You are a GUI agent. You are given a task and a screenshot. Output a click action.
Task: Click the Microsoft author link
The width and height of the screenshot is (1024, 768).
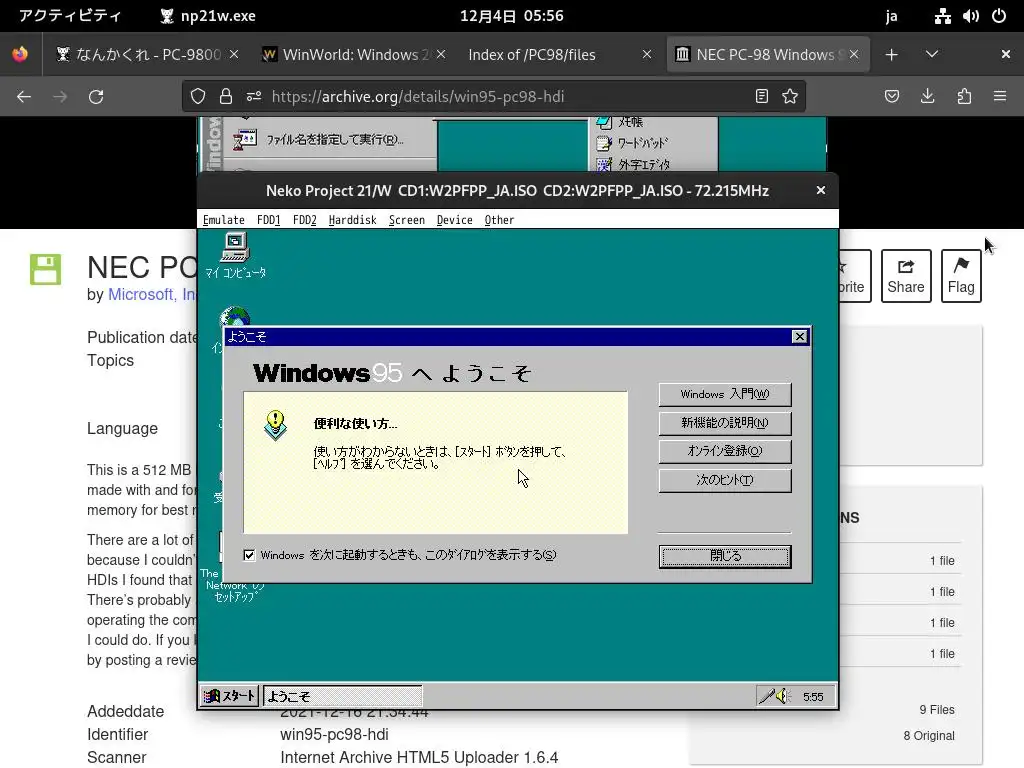click(152, 295)
